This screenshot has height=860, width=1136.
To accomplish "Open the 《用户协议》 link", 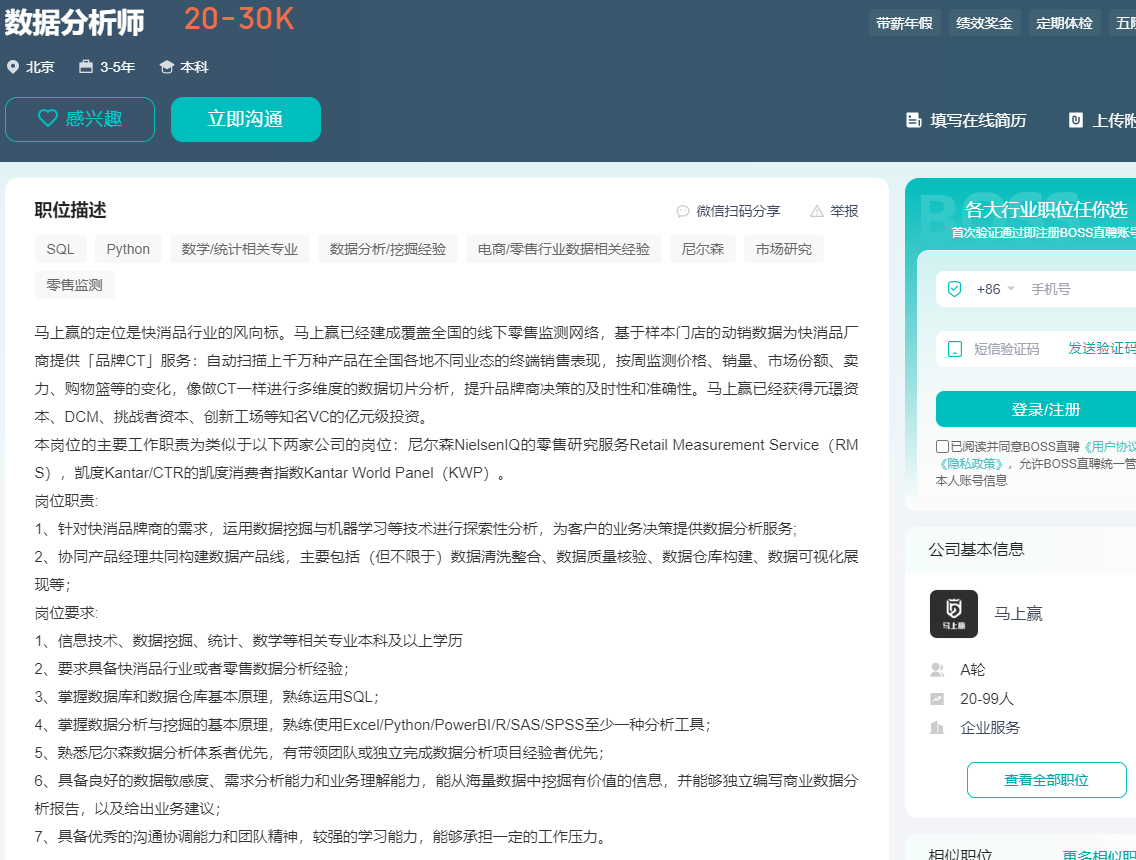I will coord(1108,446).
